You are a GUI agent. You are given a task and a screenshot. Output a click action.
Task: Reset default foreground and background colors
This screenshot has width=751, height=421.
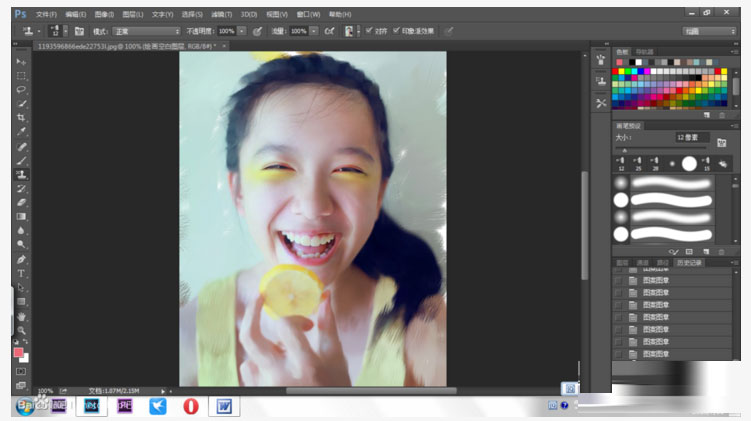[x=16, y=342]
